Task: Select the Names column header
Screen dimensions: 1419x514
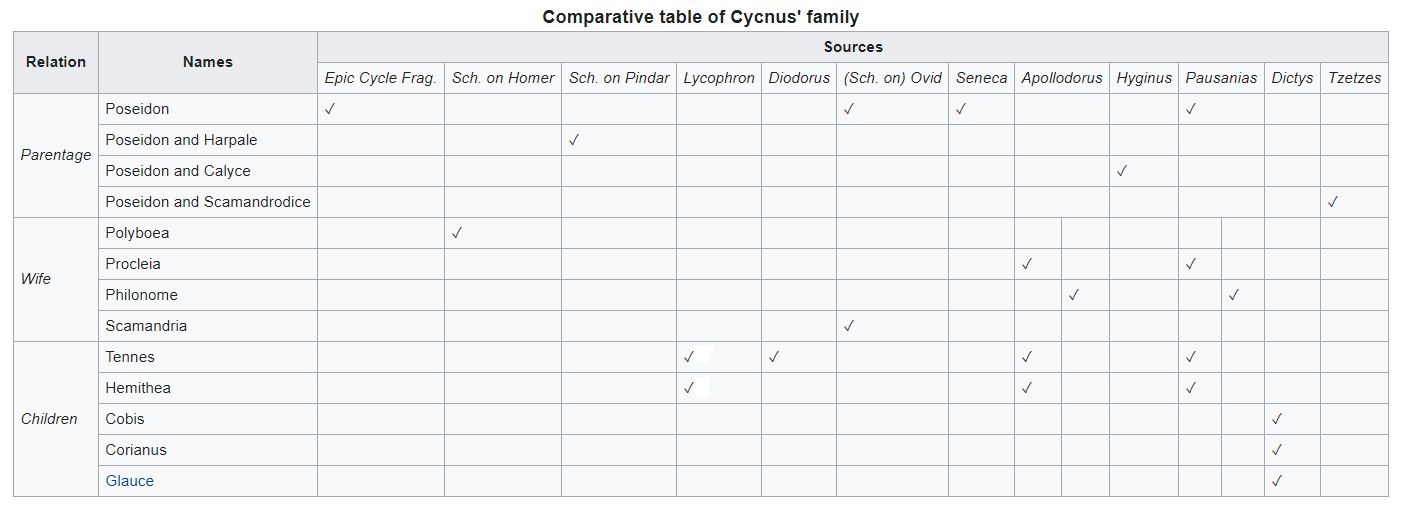Action: tap(208, 62)
